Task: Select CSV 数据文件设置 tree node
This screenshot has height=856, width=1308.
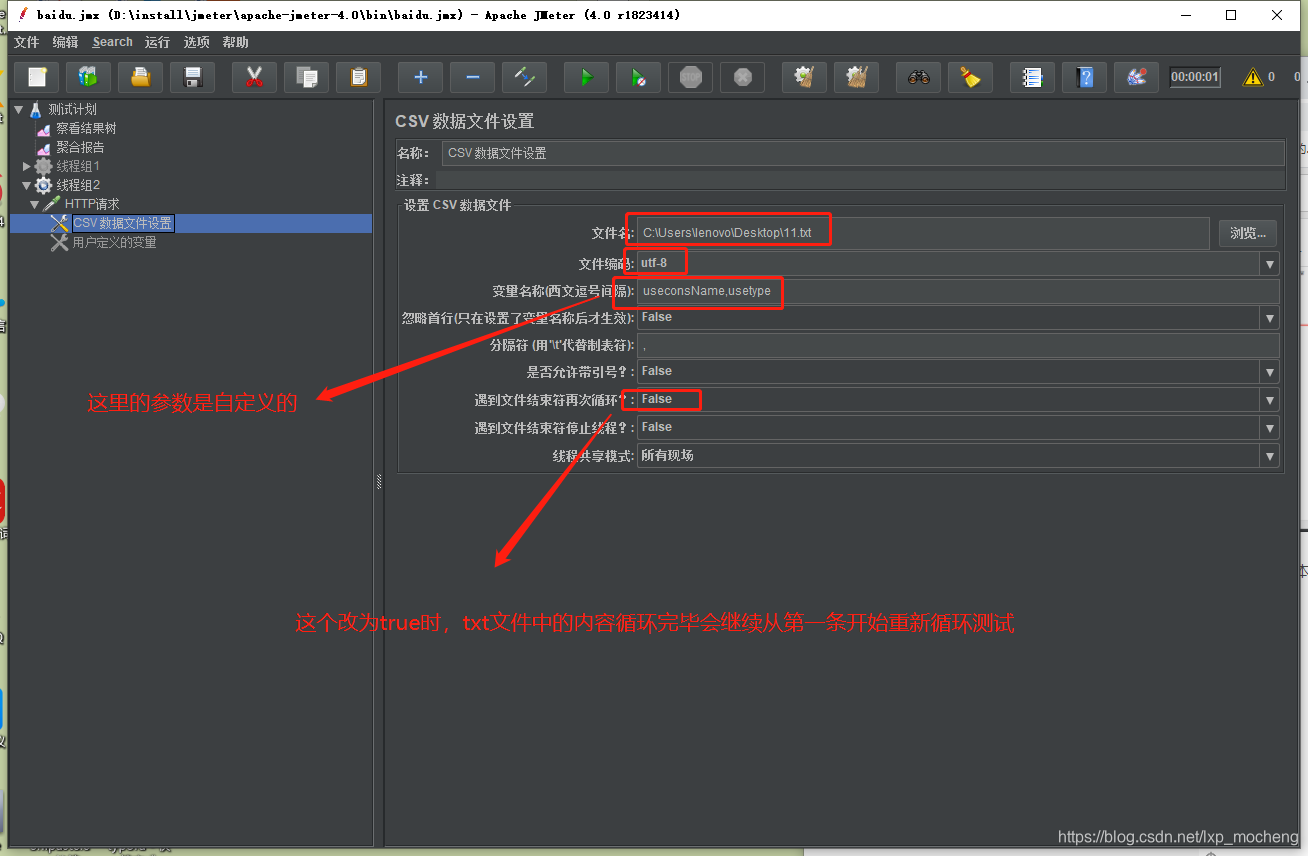Action: [123, 223]
